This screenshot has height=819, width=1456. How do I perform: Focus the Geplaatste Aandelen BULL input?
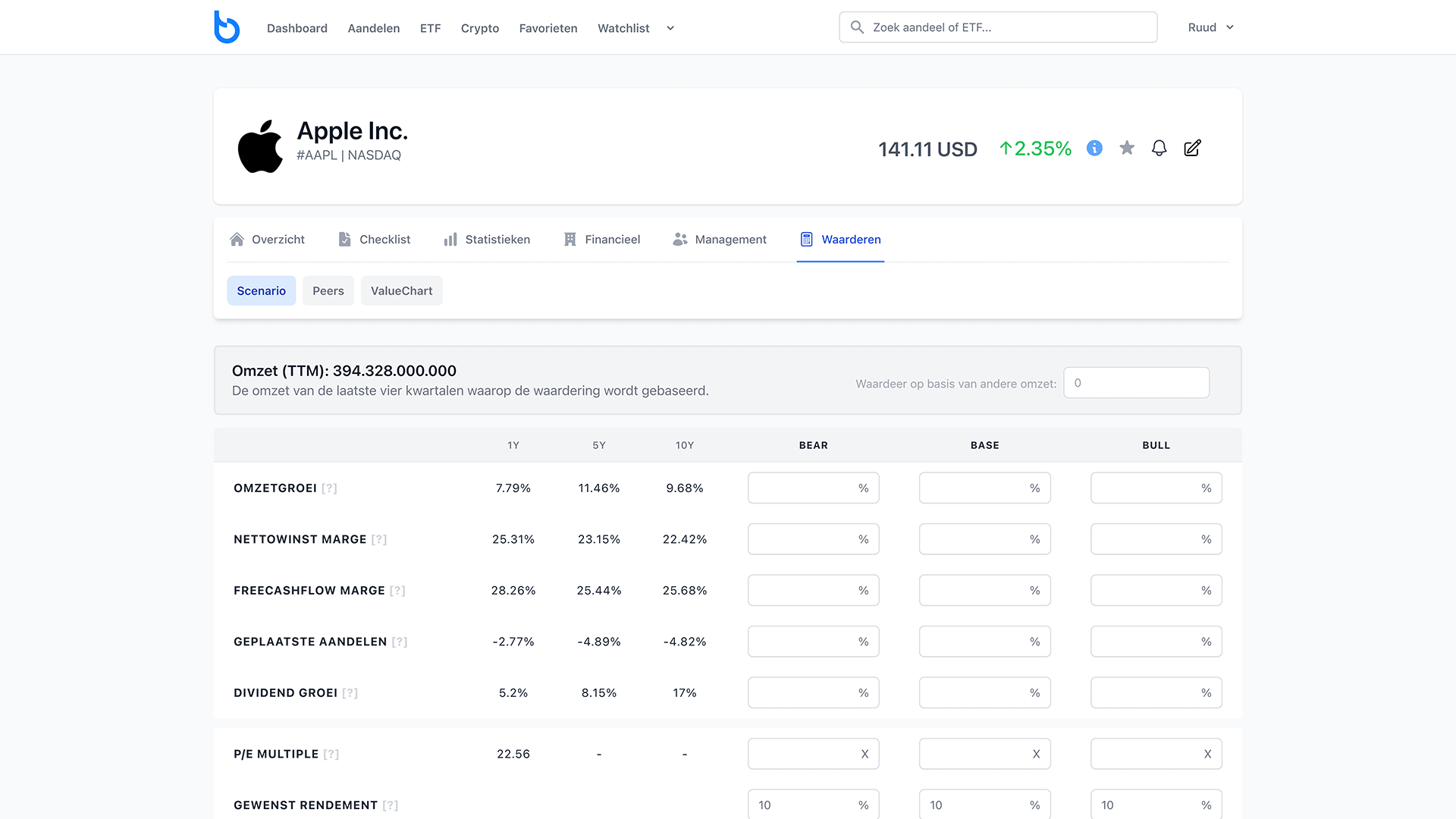click(x=1156, y=642)
